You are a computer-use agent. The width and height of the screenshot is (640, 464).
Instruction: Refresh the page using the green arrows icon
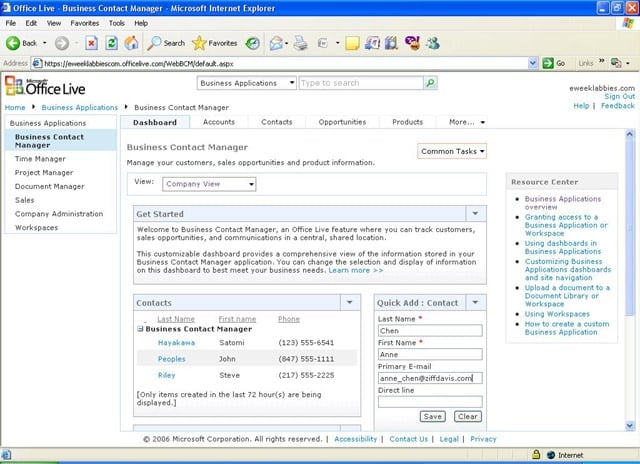point(111,43)
